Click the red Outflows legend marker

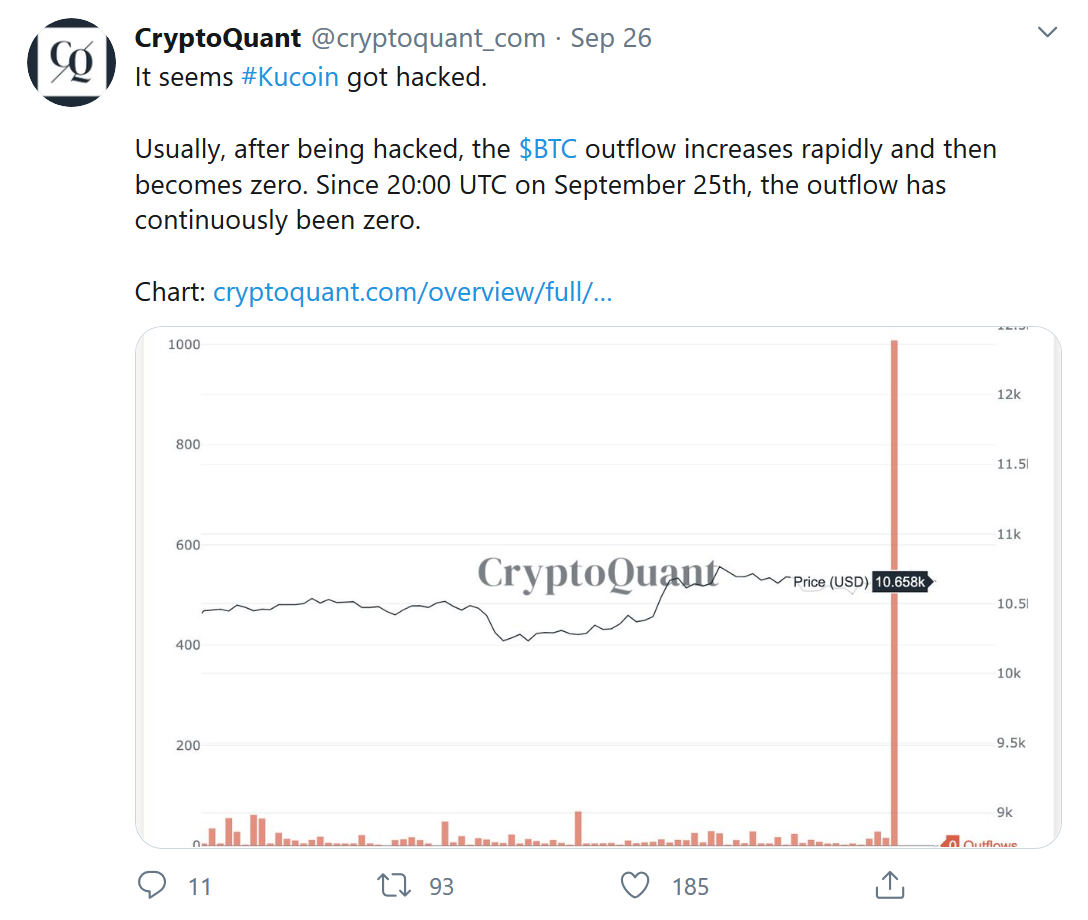[953, 843]
